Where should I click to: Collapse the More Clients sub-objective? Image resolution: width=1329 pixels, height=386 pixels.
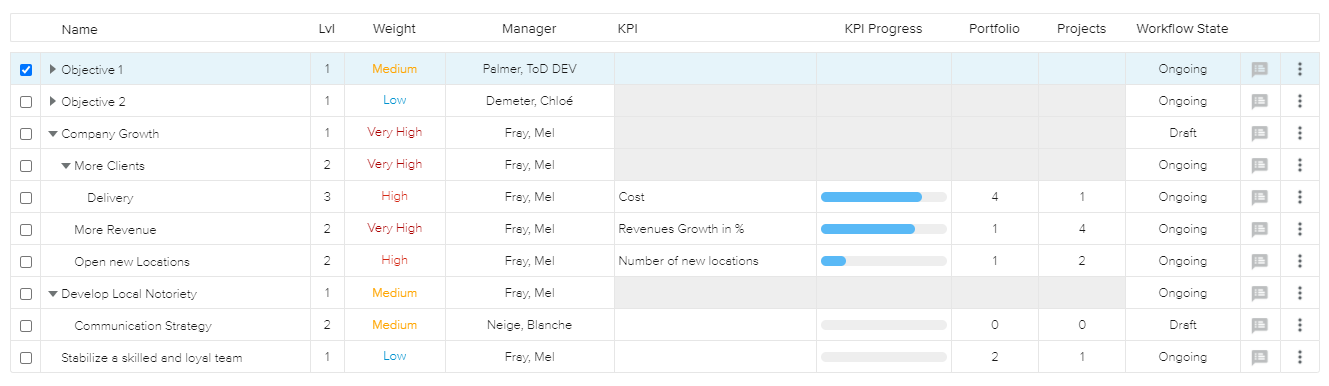coord(66,165)
